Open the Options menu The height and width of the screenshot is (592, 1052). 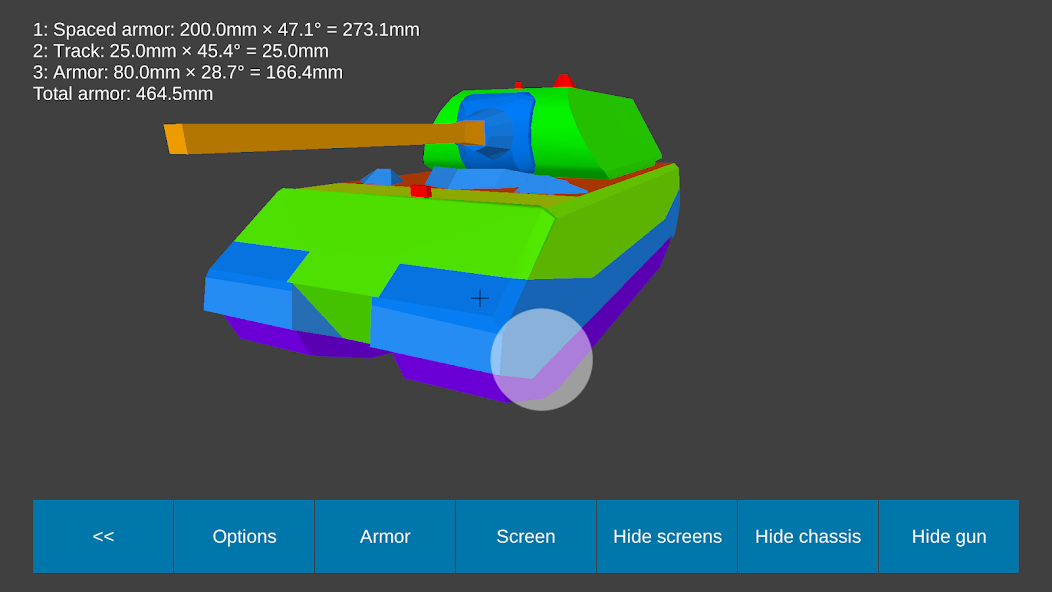tap(243, 536)
